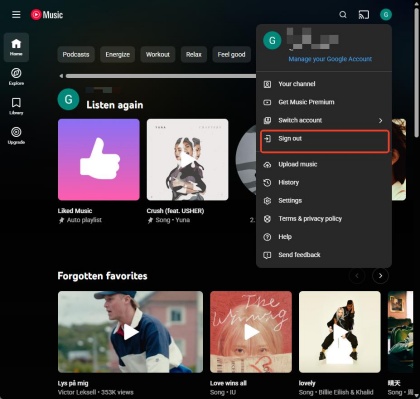
Task: Open Terms & privacy policy
Action: [x=324, y=219]
